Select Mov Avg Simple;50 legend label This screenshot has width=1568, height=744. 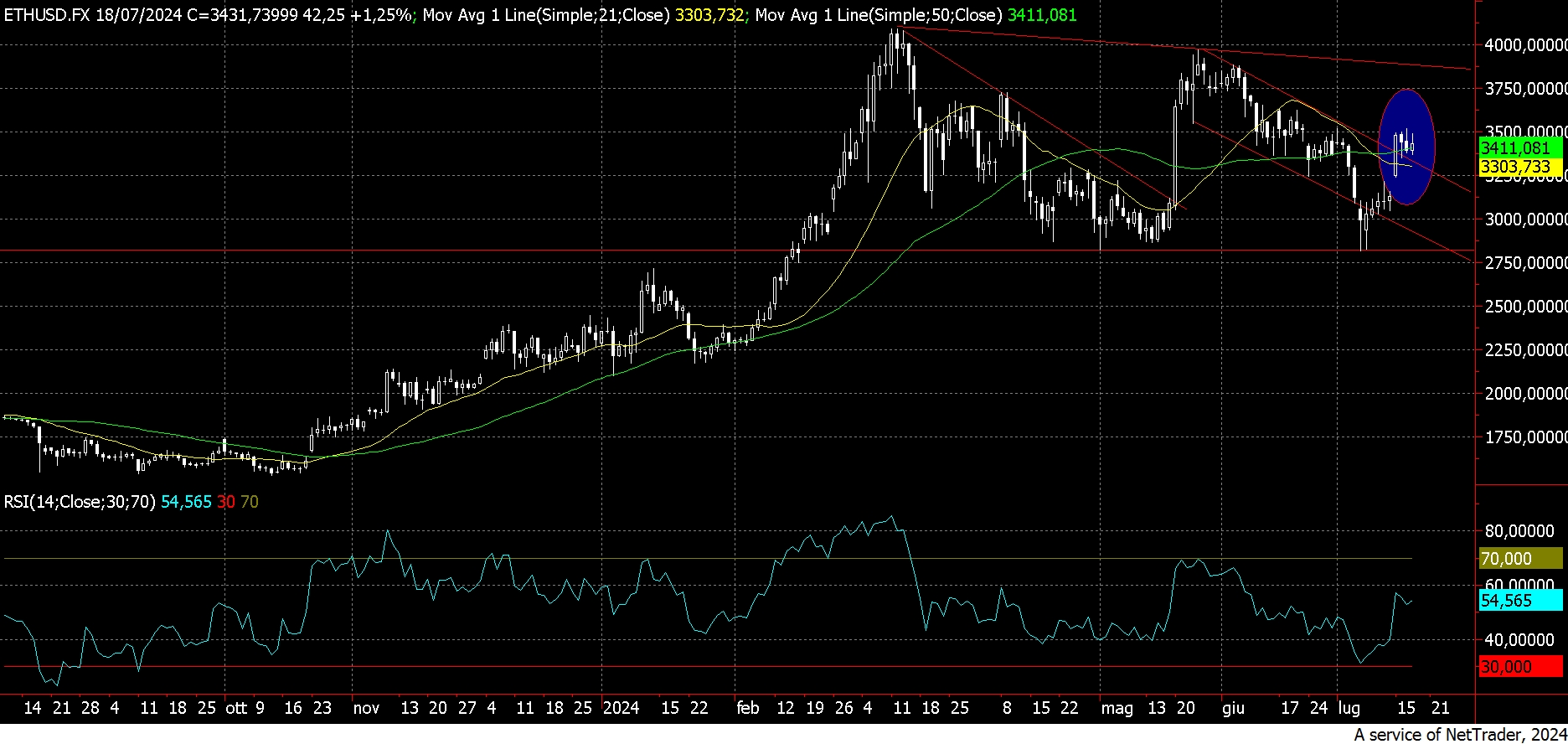[x=879, y=15]
